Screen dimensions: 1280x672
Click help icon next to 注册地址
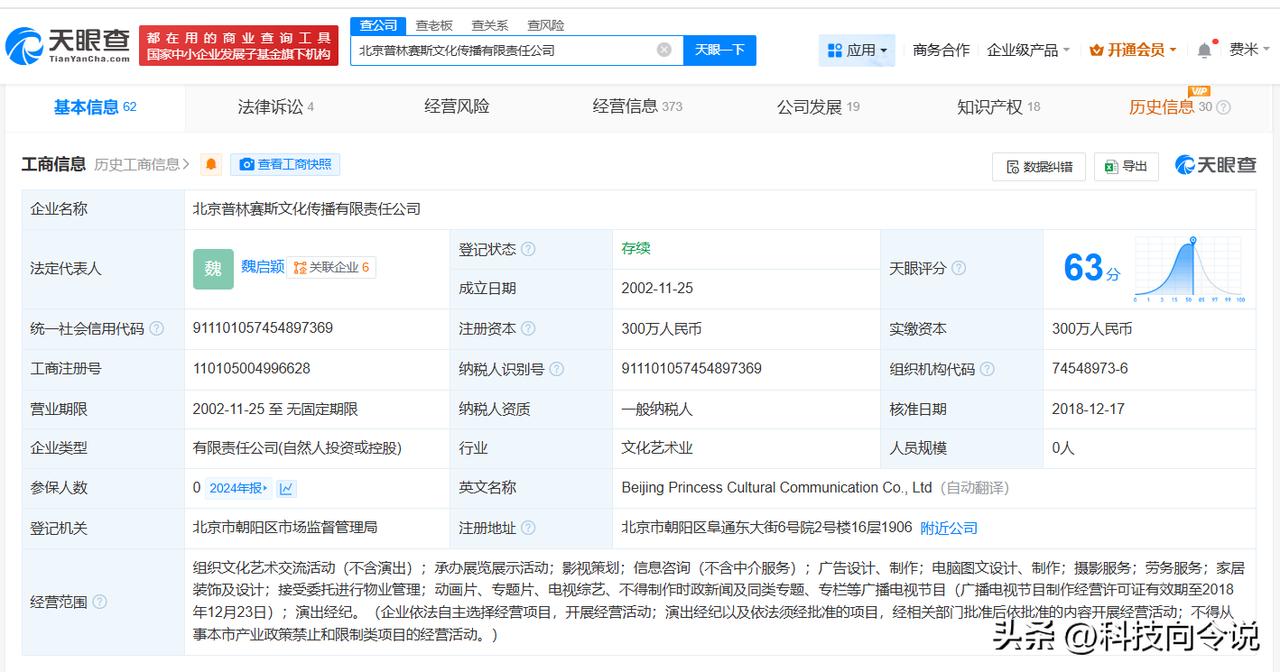tap(528, 528)
